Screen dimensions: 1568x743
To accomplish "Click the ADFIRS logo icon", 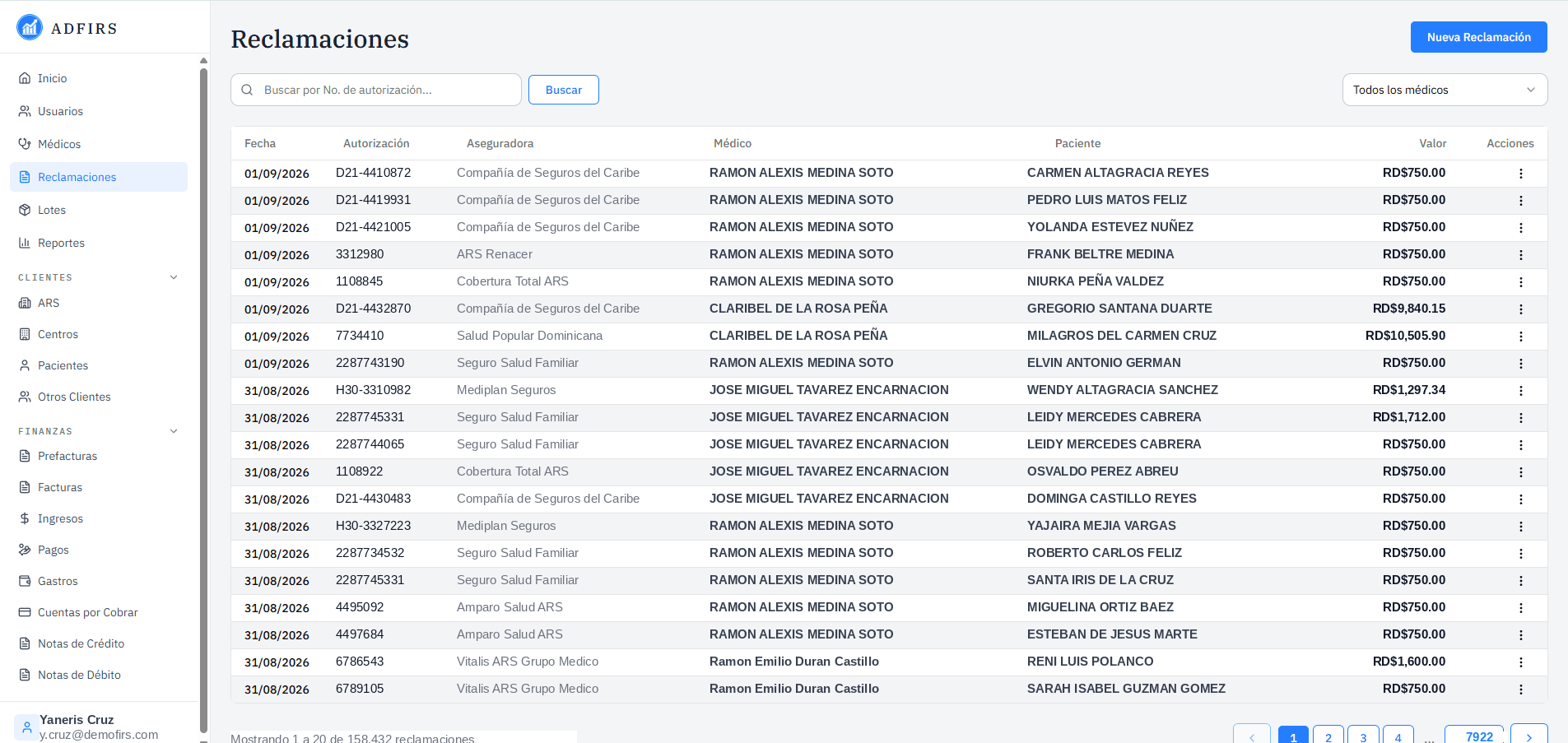I will pyautogui.click(x=30, y=27).
